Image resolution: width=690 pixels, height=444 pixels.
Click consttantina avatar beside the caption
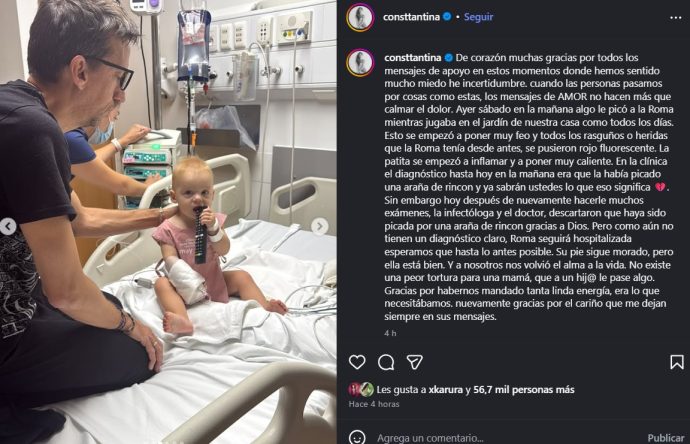tap(360, 63)
